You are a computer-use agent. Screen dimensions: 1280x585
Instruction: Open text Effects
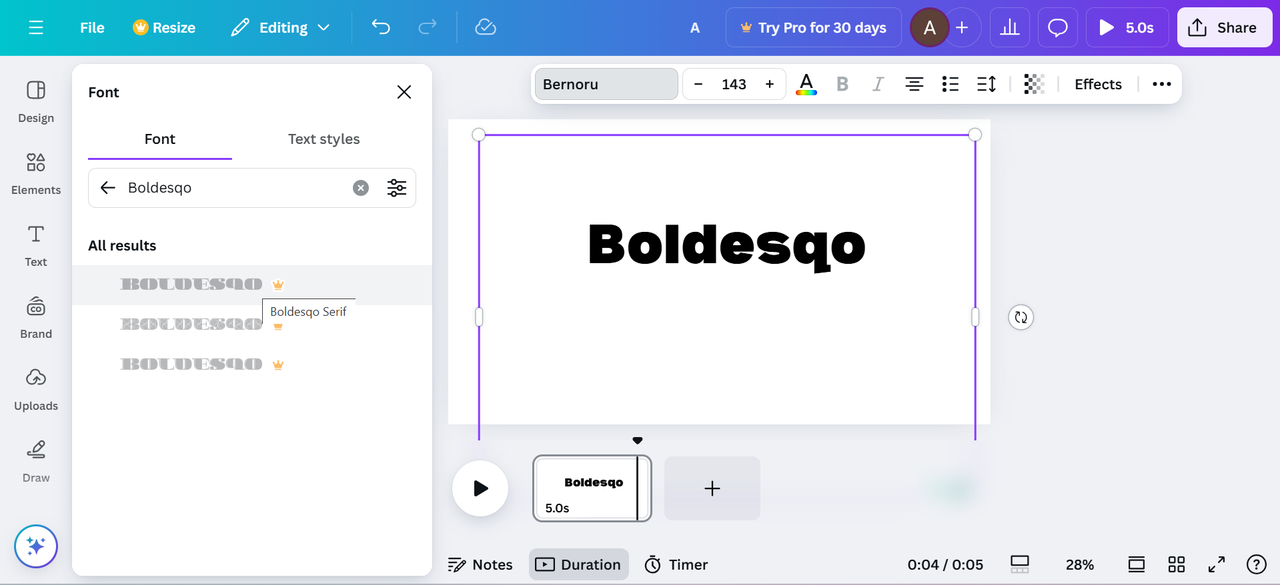(x=1098, y=84)
